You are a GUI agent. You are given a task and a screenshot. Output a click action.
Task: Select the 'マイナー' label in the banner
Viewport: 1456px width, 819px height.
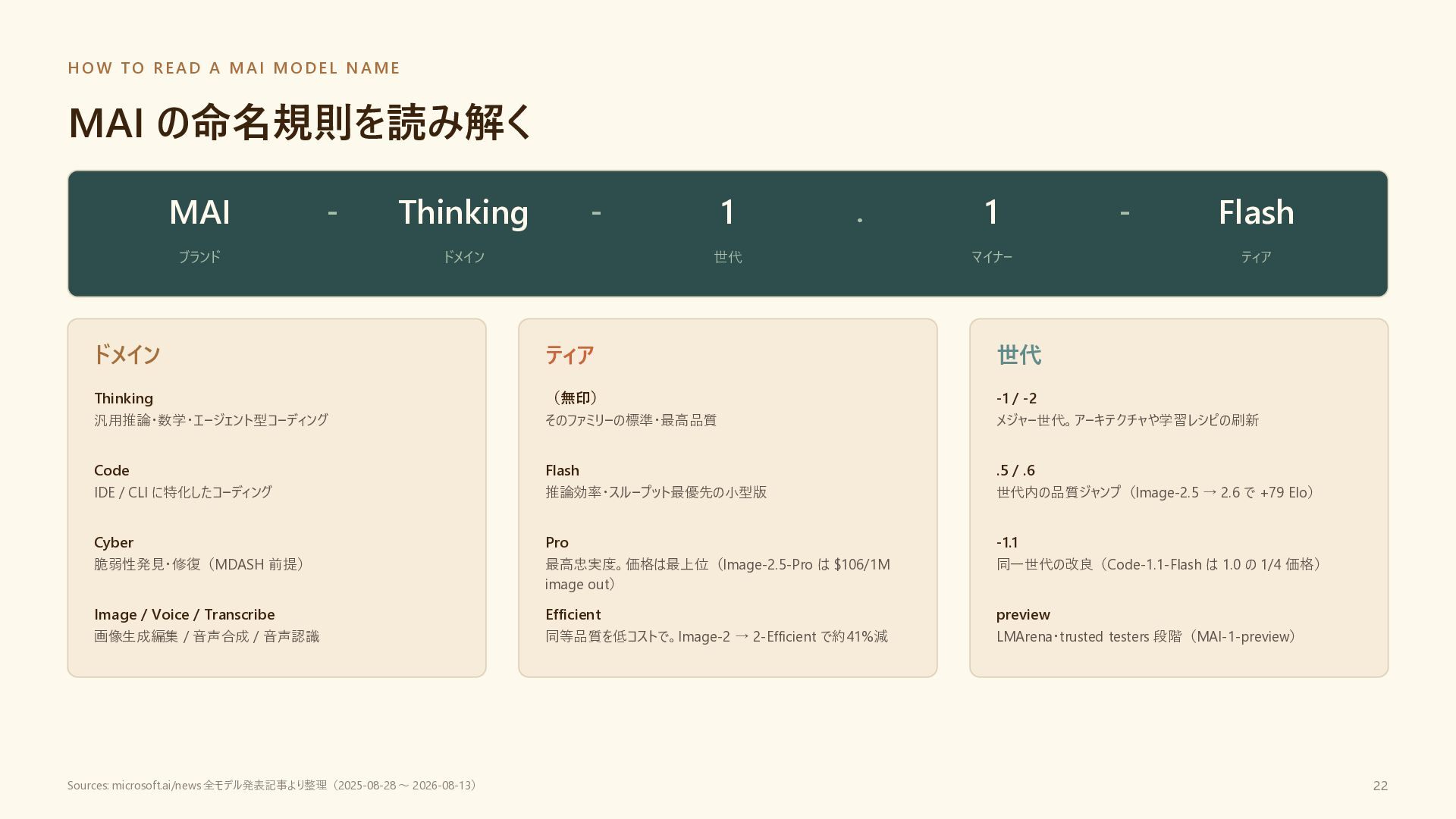click(992, 257)
